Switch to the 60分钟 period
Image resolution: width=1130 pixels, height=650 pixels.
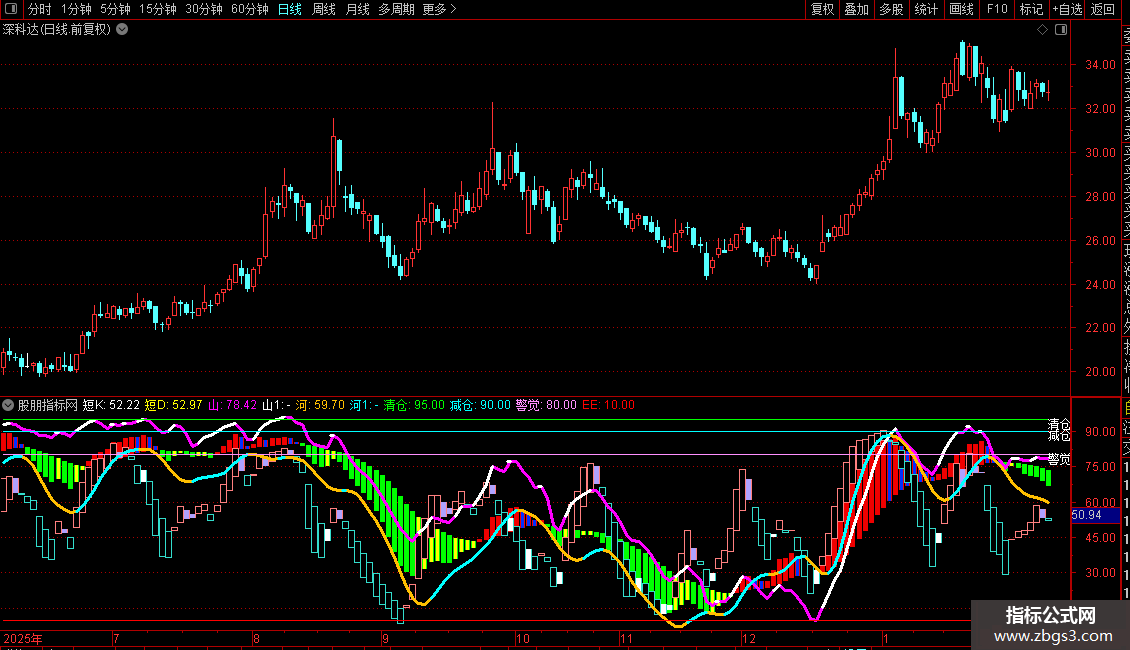tap(249, 10)
